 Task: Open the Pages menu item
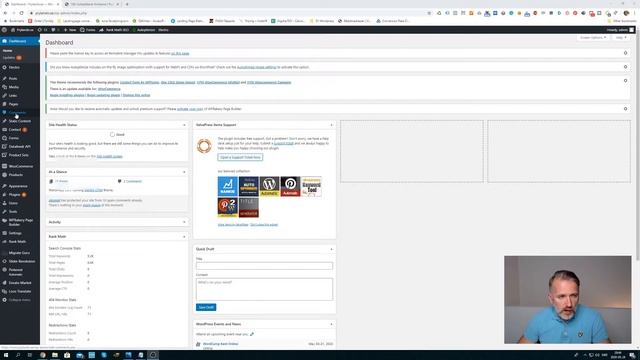coord(13,104)
